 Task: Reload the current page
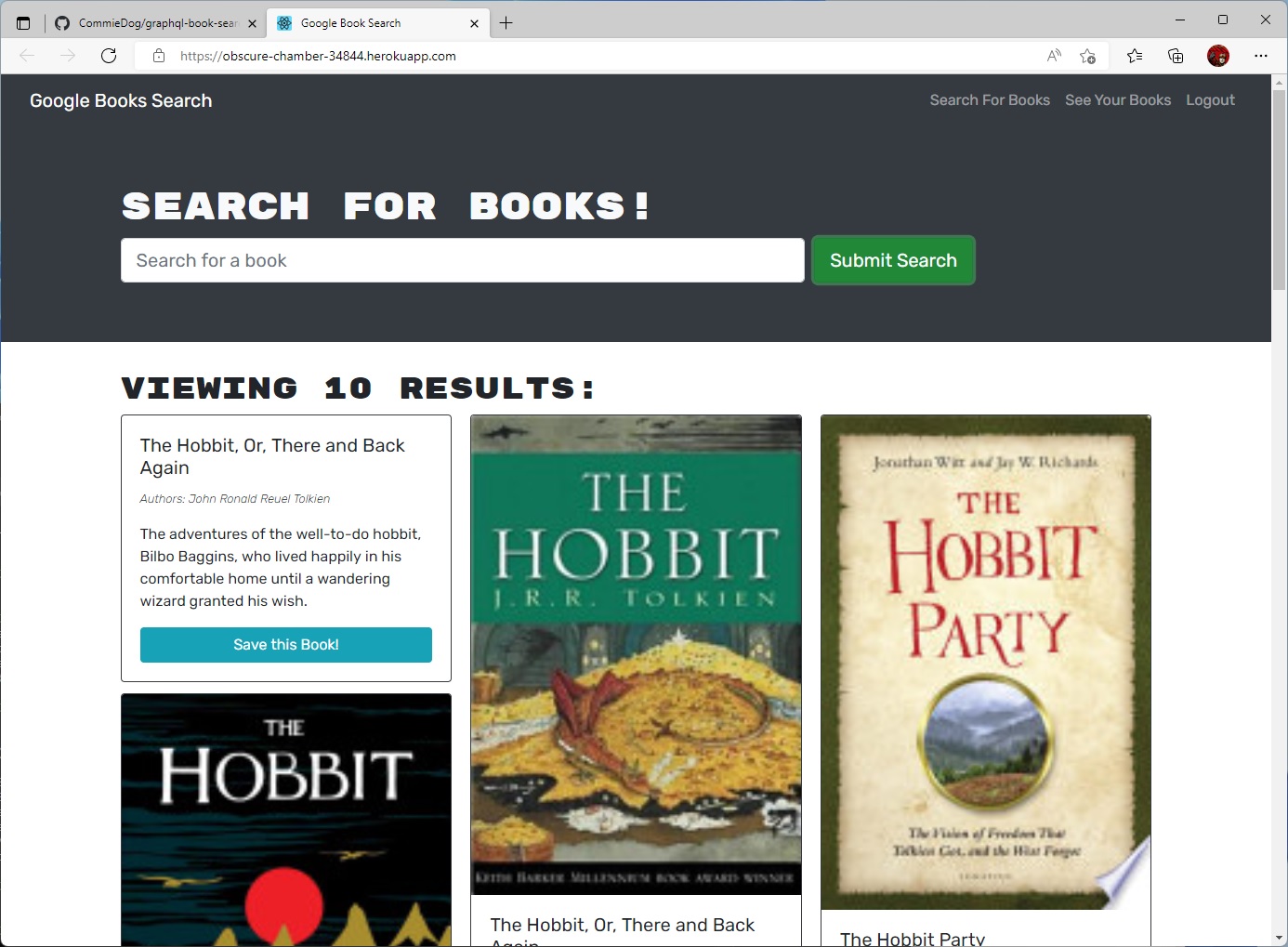click(109, 56)
